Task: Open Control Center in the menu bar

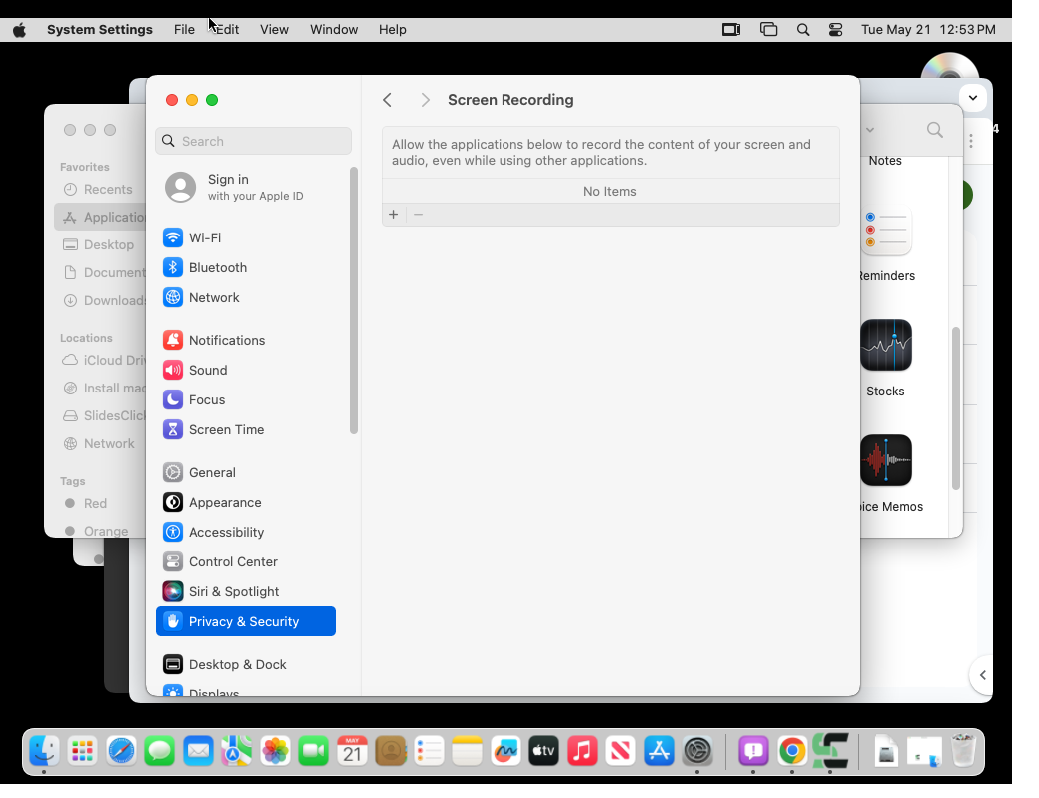Action: [x=836, y=30]
